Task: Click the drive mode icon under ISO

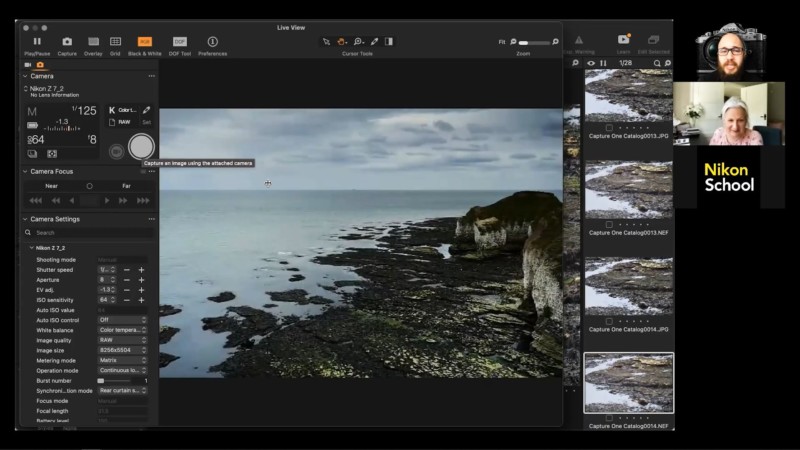Action: point(32,154)
